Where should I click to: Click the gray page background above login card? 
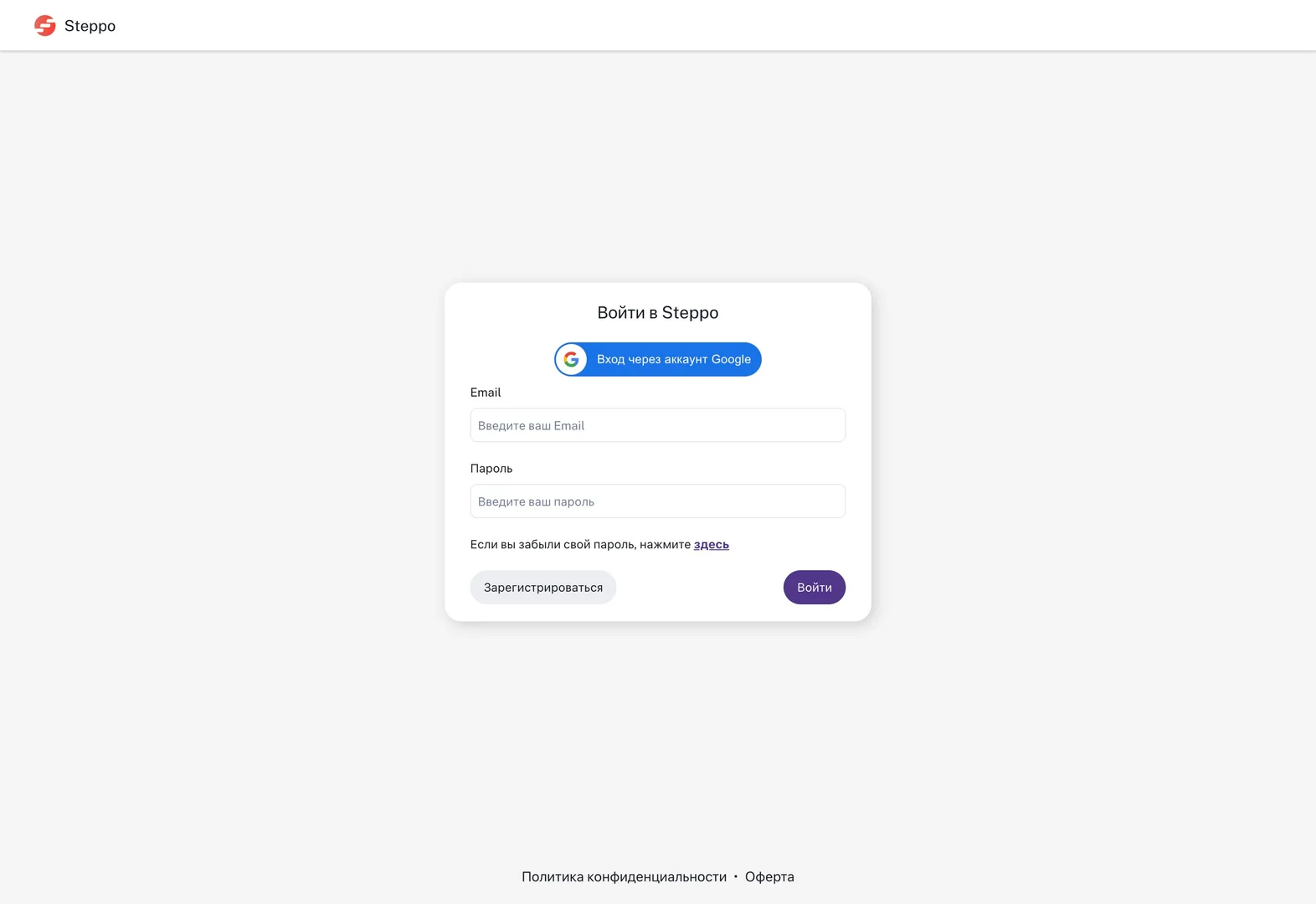pyautogui.click(x=657, y=167)
